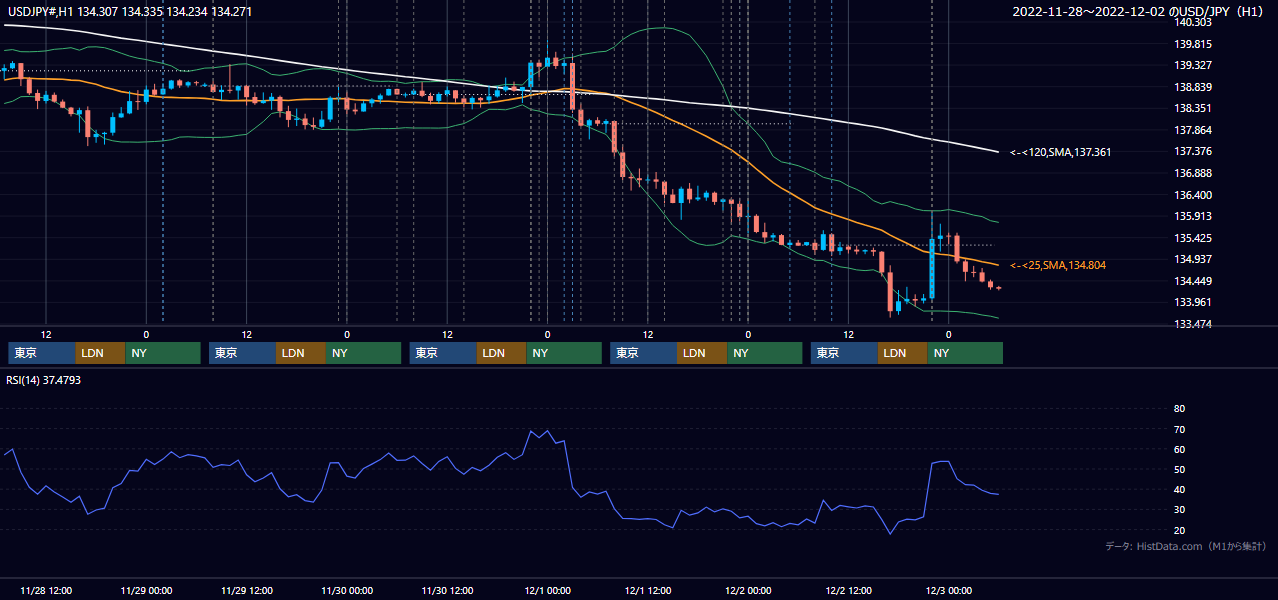The height and width of the screenshot is (600, 1278).
Task: Click price axis value 136.888
Action: click(1192, 173)
